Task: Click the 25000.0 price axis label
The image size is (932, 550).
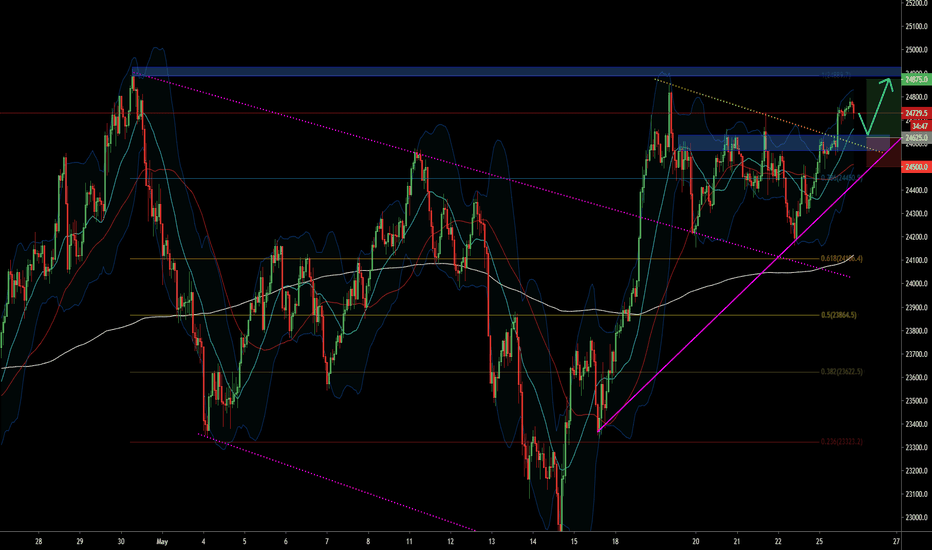Action: tap(917, 50)
